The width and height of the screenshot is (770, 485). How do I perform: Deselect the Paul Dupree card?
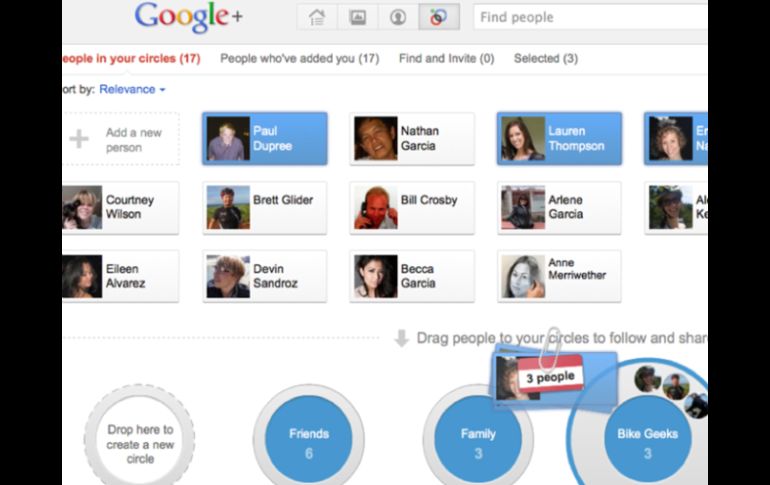[x=265, y=139]
